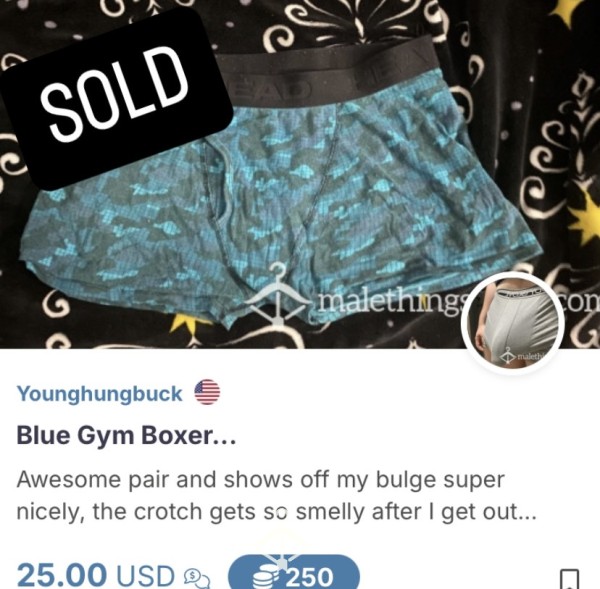This screenshot has height=589, width=600.
Task: Select the 'Awesome pair' description line
Action: point(260,480)
